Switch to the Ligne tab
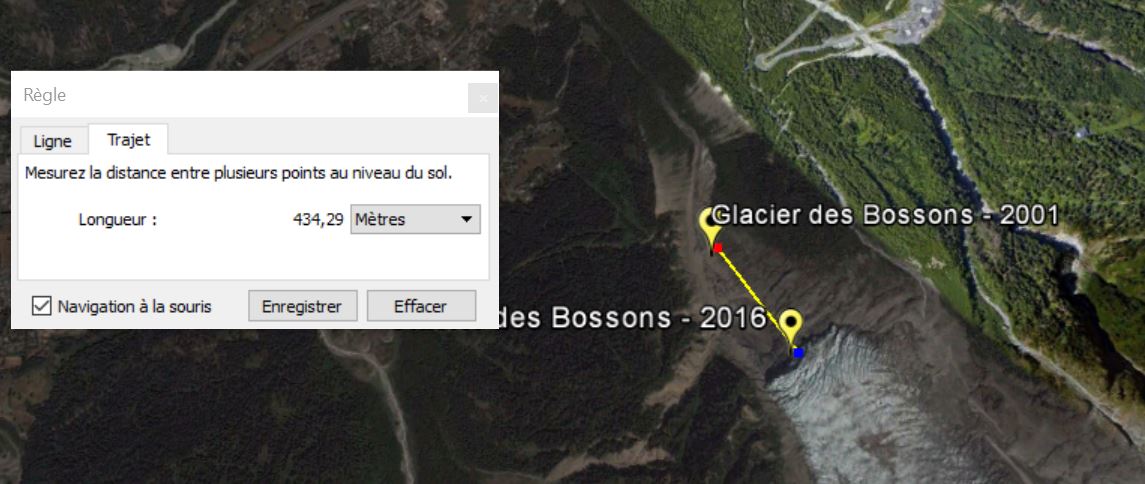 (x=53, y=141)
